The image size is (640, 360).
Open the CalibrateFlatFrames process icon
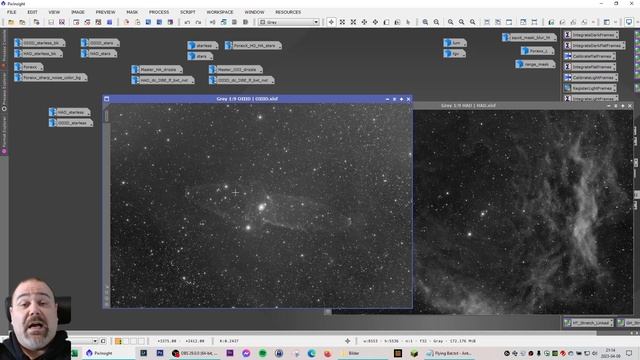(590, 56)
